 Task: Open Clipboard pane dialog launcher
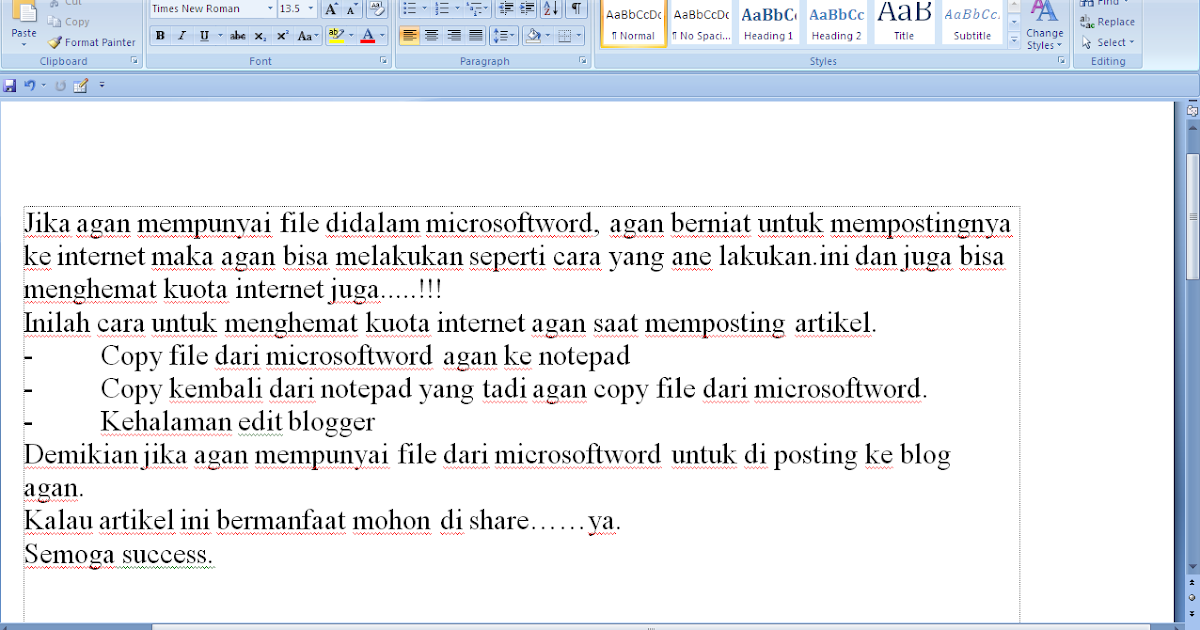tap(134, 61)
